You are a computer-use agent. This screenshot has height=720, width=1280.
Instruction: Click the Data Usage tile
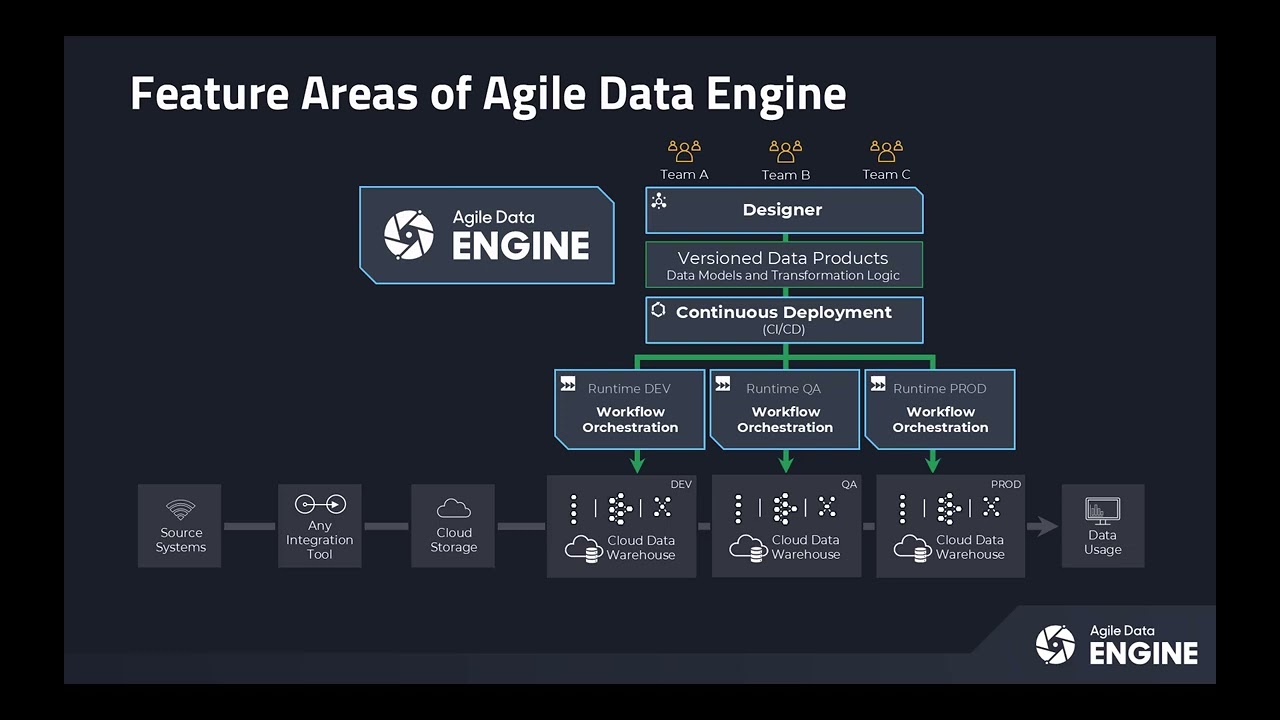(x=1102, y=526)
